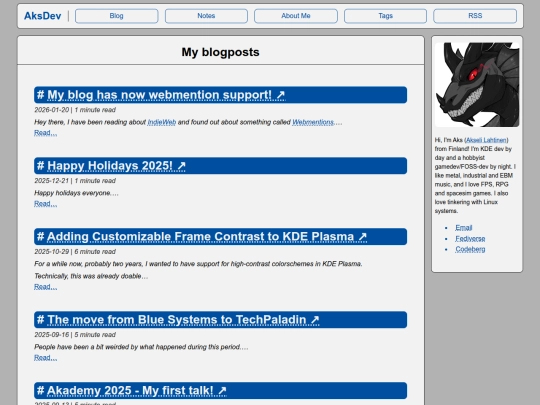Open the Tags nav button
Viewport: 540px width, 405px height.
(385, 16)
